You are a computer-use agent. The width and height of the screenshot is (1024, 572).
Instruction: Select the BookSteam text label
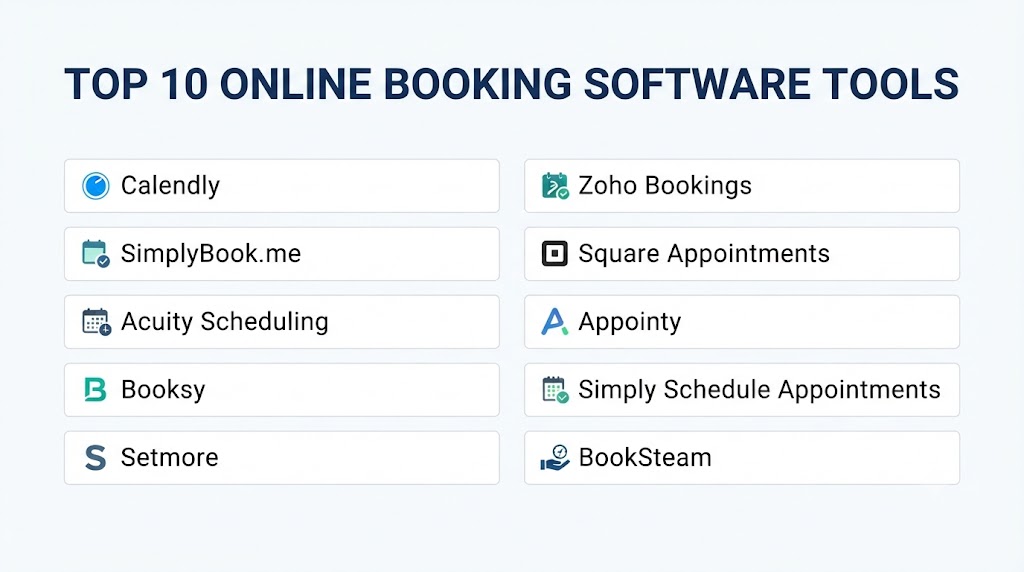(x=645, y=458)
